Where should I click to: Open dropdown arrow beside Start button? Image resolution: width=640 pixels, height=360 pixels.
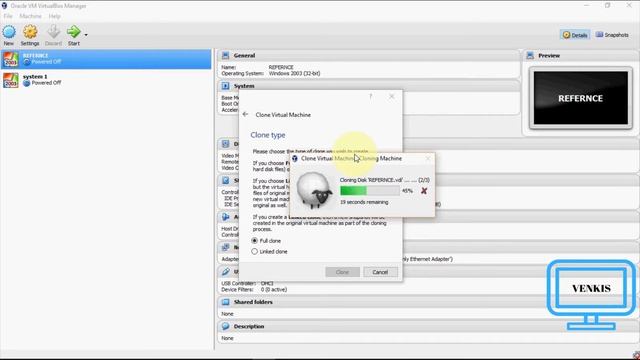pos(86,35)
